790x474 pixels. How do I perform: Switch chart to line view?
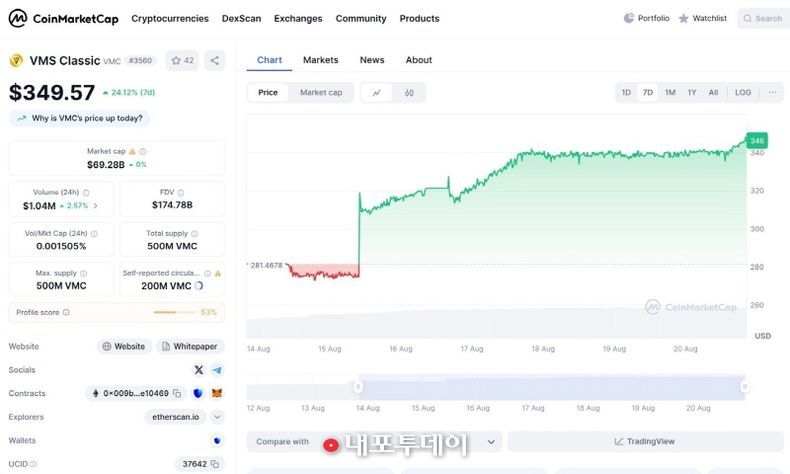coord(376,93)
